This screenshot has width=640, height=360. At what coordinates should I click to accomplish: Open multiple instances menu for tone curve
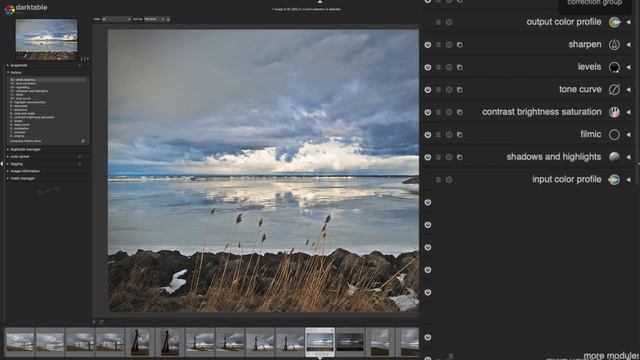(x=460, y=89)
